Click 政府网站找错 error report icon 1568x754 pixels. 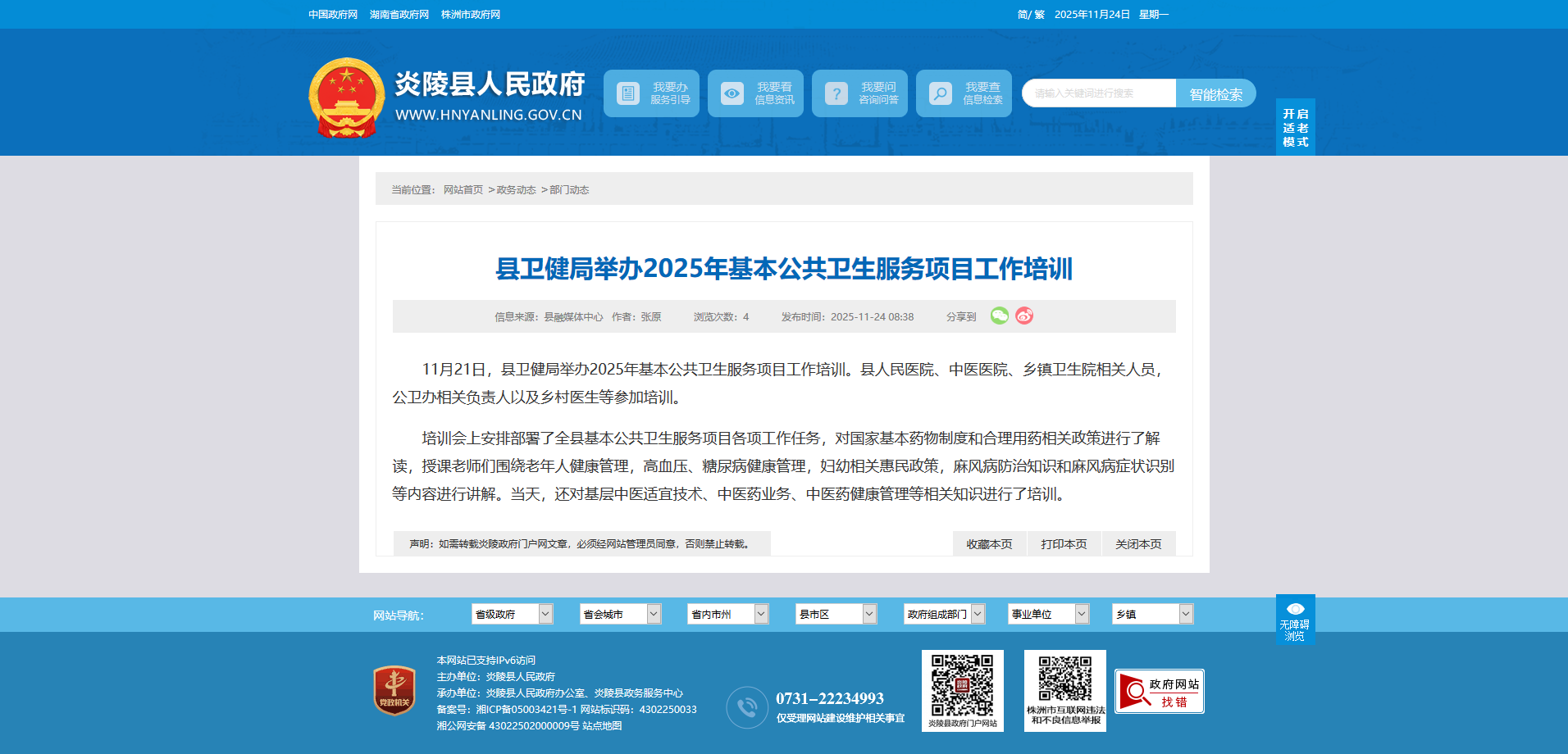tap(1159, 692)
